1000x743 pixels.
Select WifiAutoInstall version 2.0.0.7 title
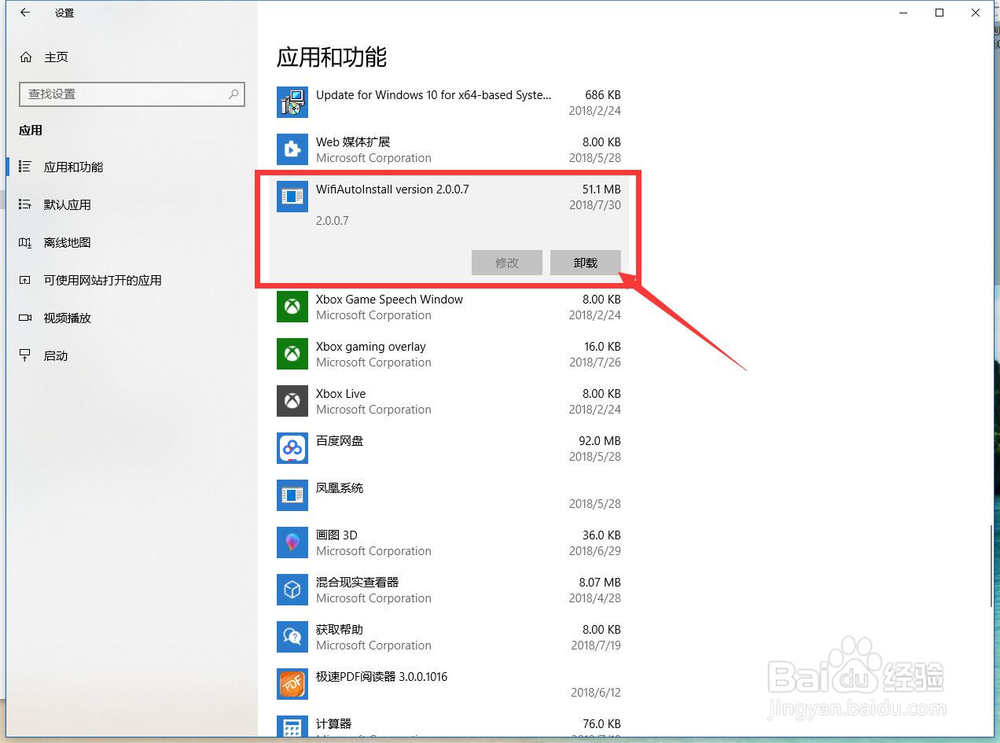(x=392, y=189)
